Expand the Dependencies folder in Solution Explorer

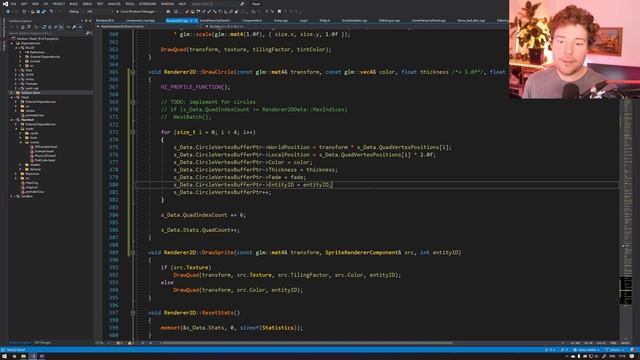coord(12,43)
